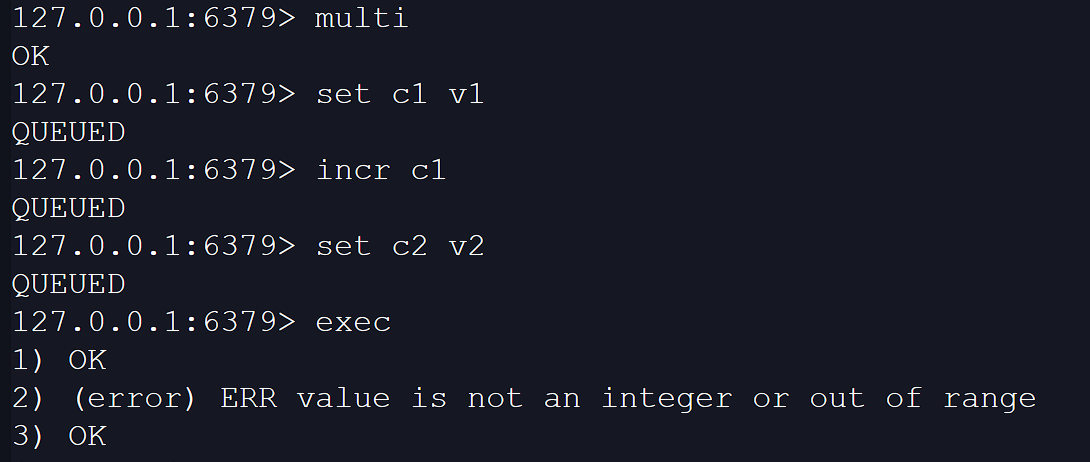Click the word 'value' in the error
The height and width of the screenshot is (462, 1090).
343,398
